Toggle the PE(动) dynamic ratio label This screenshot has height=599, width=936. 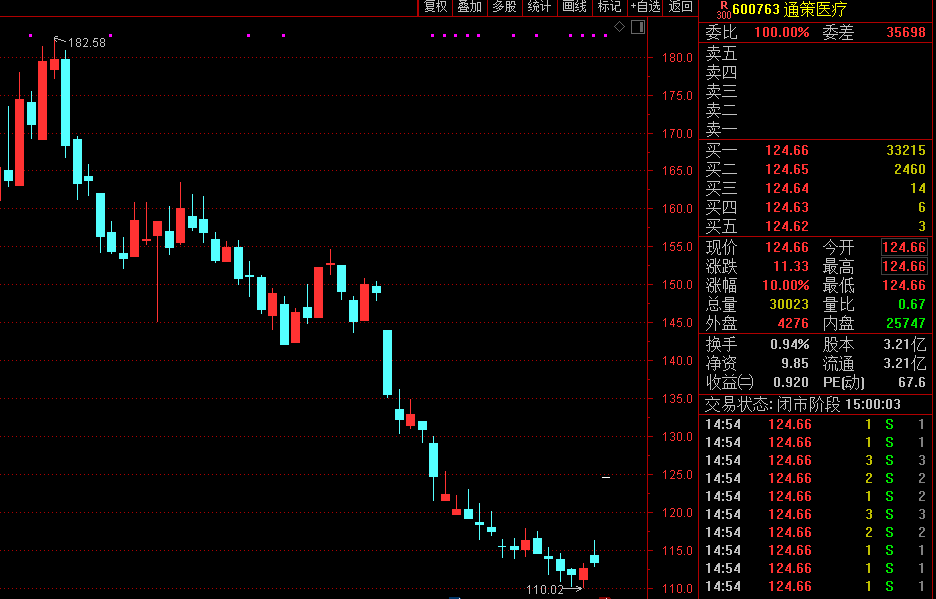[844, 382]
